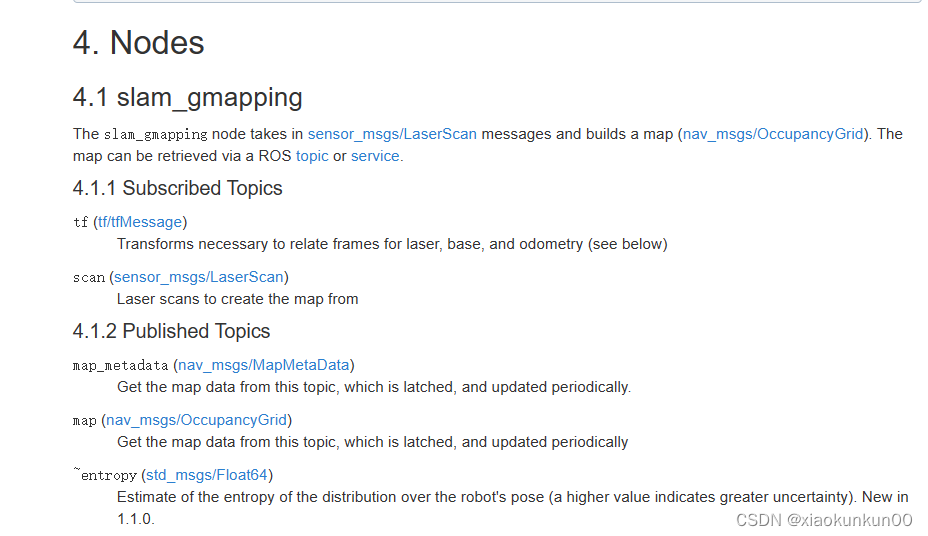Follow the ROS 'topic' link
928x536 pixels.
[312, 156]
